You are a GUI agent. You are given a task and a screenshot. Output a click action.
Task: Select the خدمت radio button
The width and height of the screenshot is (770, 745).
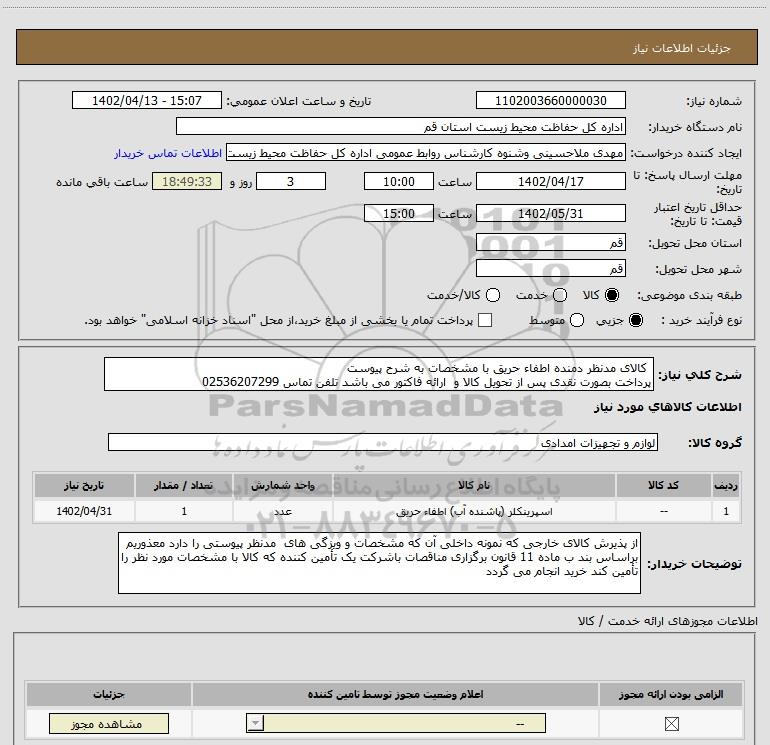click(x=560, y=295)
